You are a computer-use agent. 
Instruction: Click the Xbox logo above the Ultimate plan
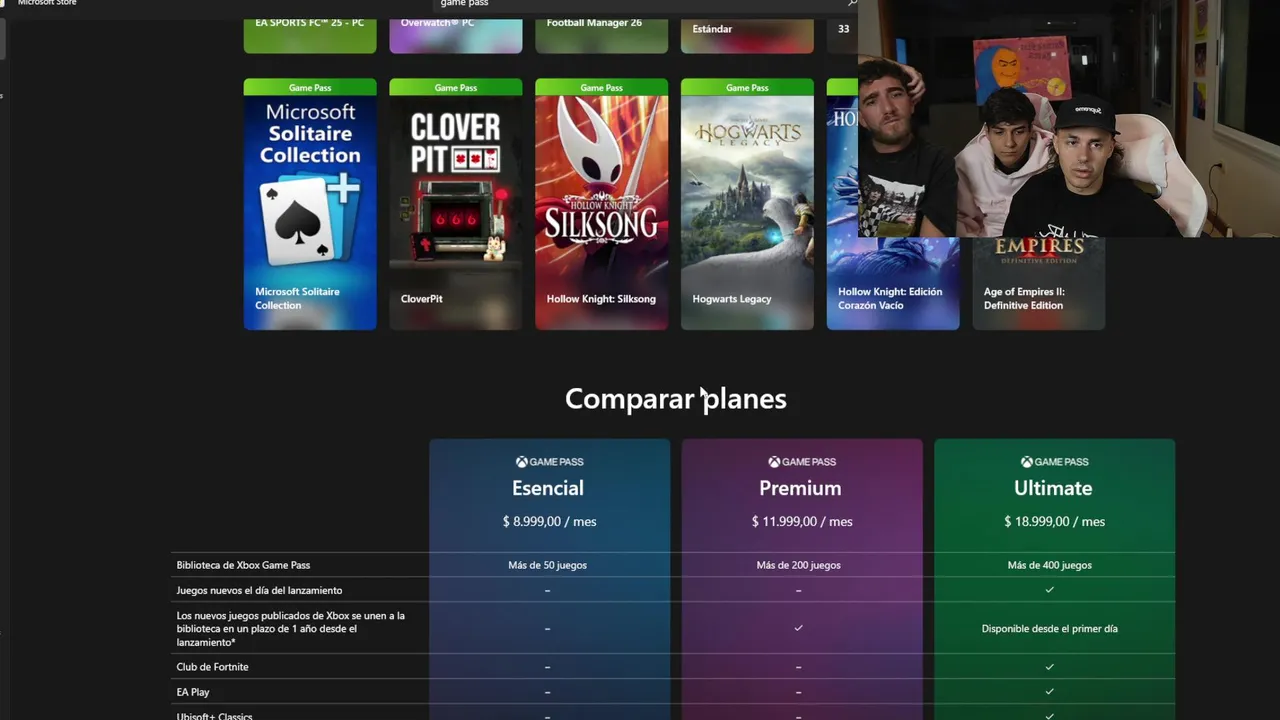click(1026, 462)
